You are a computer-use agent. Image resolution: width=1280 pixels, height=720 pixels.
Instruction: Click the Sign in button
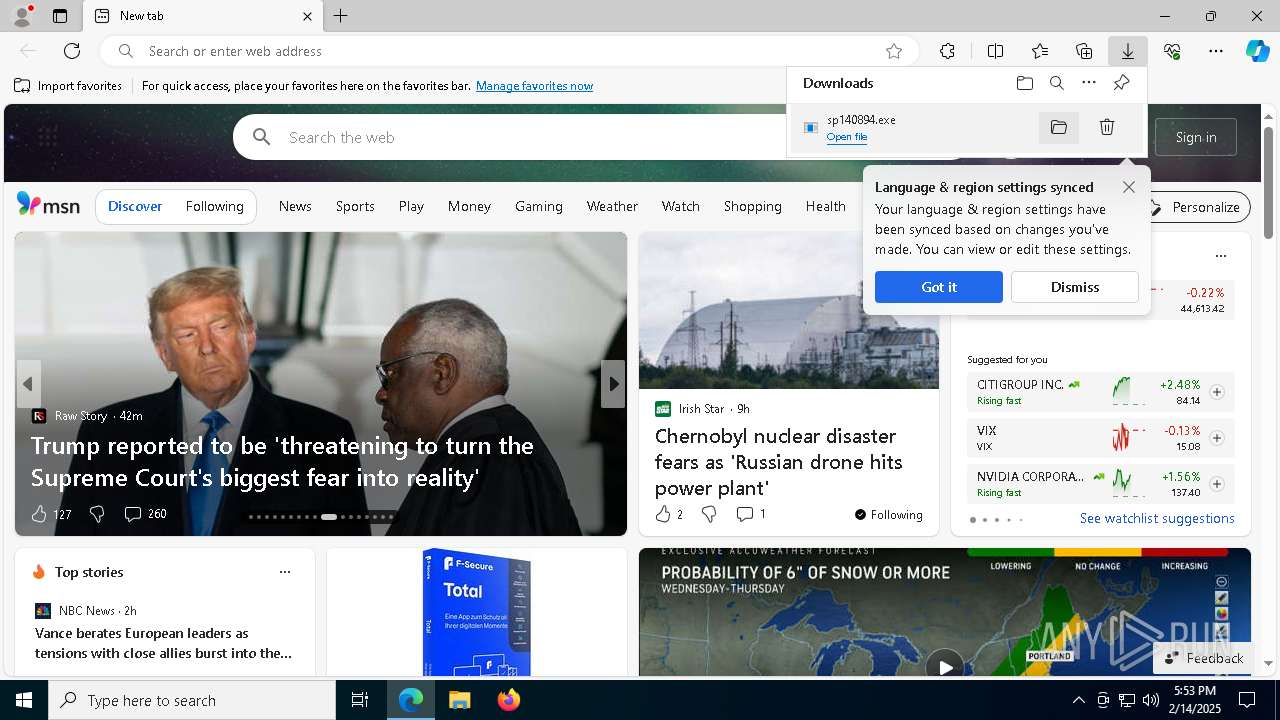(1196, 137)
